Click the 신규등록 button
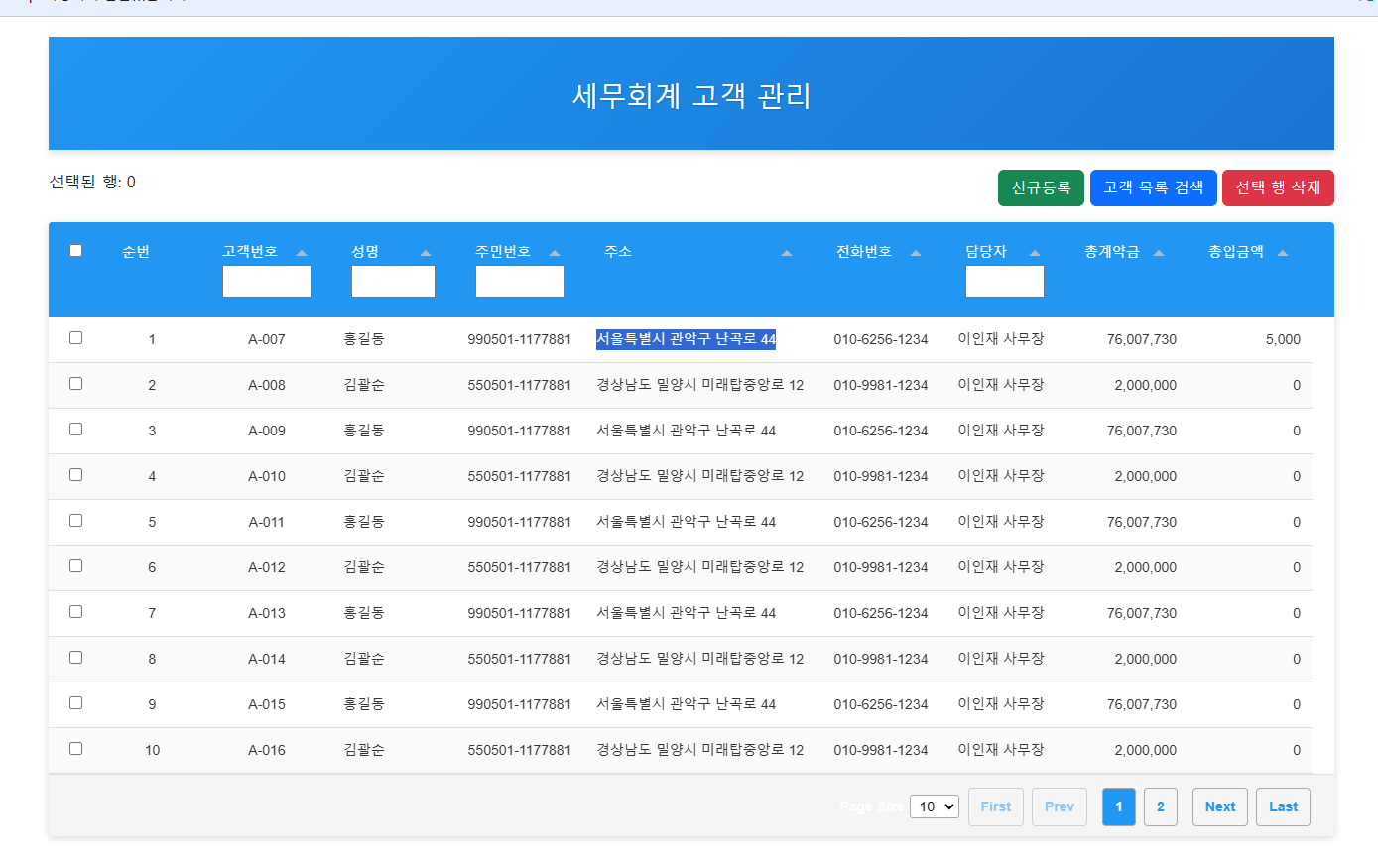Image resolution: width=1378 pixels, height=868 pixels. tap(1041, 187)
